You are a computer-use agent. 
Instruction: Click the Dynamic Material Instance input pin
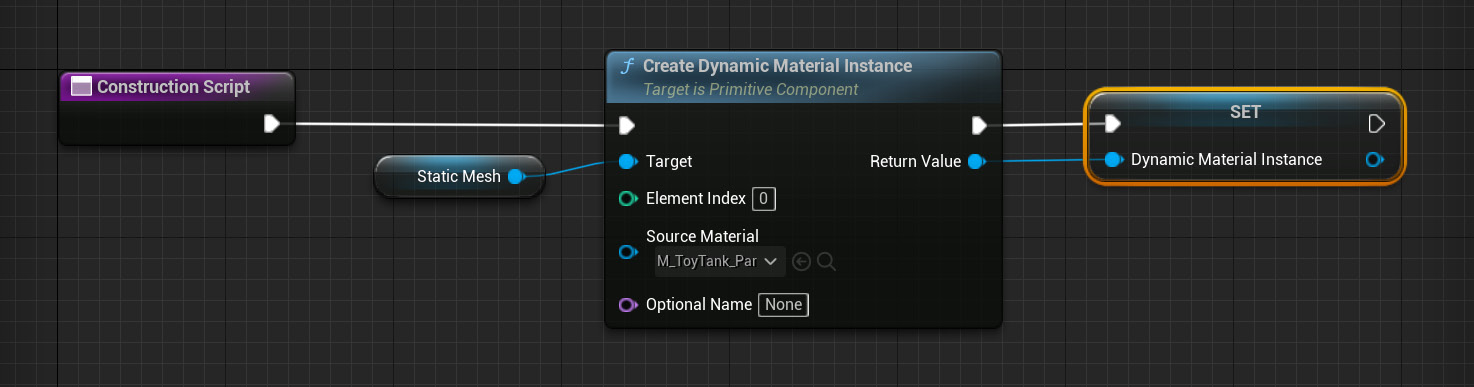pos(1114,160)
